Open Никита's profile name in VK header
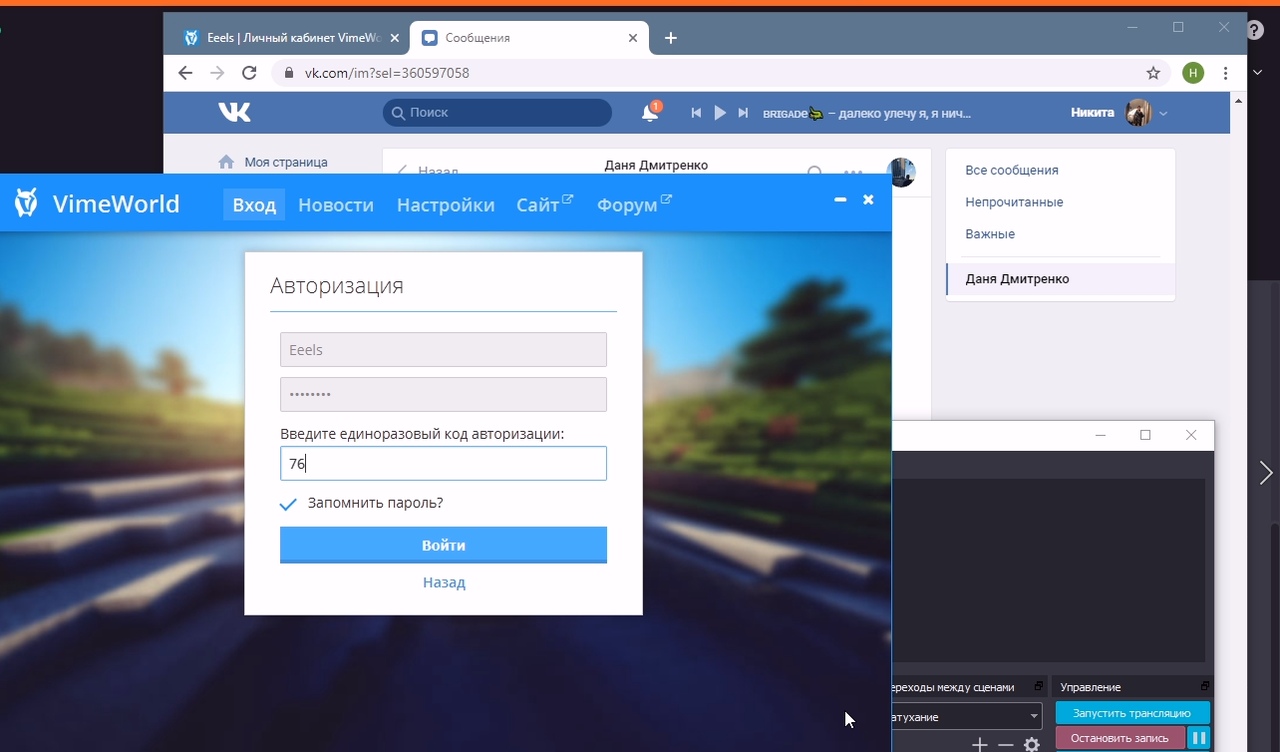The width and height of the screenshot is (1280, 752). 1092,113
